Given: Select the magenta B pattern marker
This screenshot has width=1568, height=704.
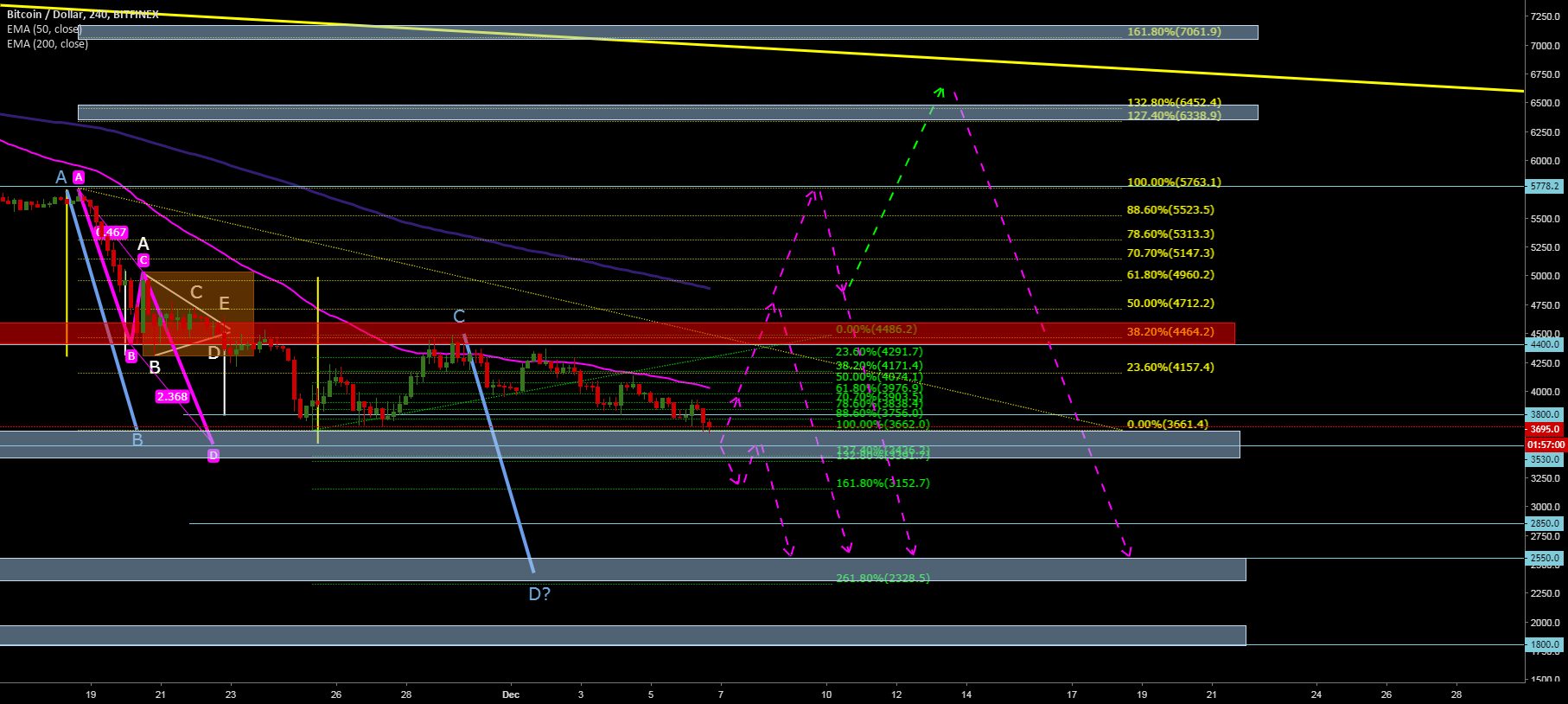Looking at the screenshot, I should tap(131, 356).
